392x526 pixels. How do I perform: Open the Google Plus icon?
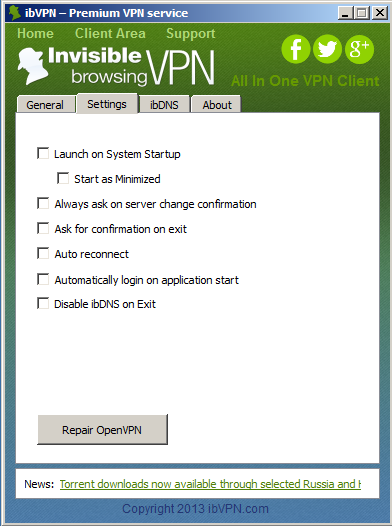click(359, 49)
